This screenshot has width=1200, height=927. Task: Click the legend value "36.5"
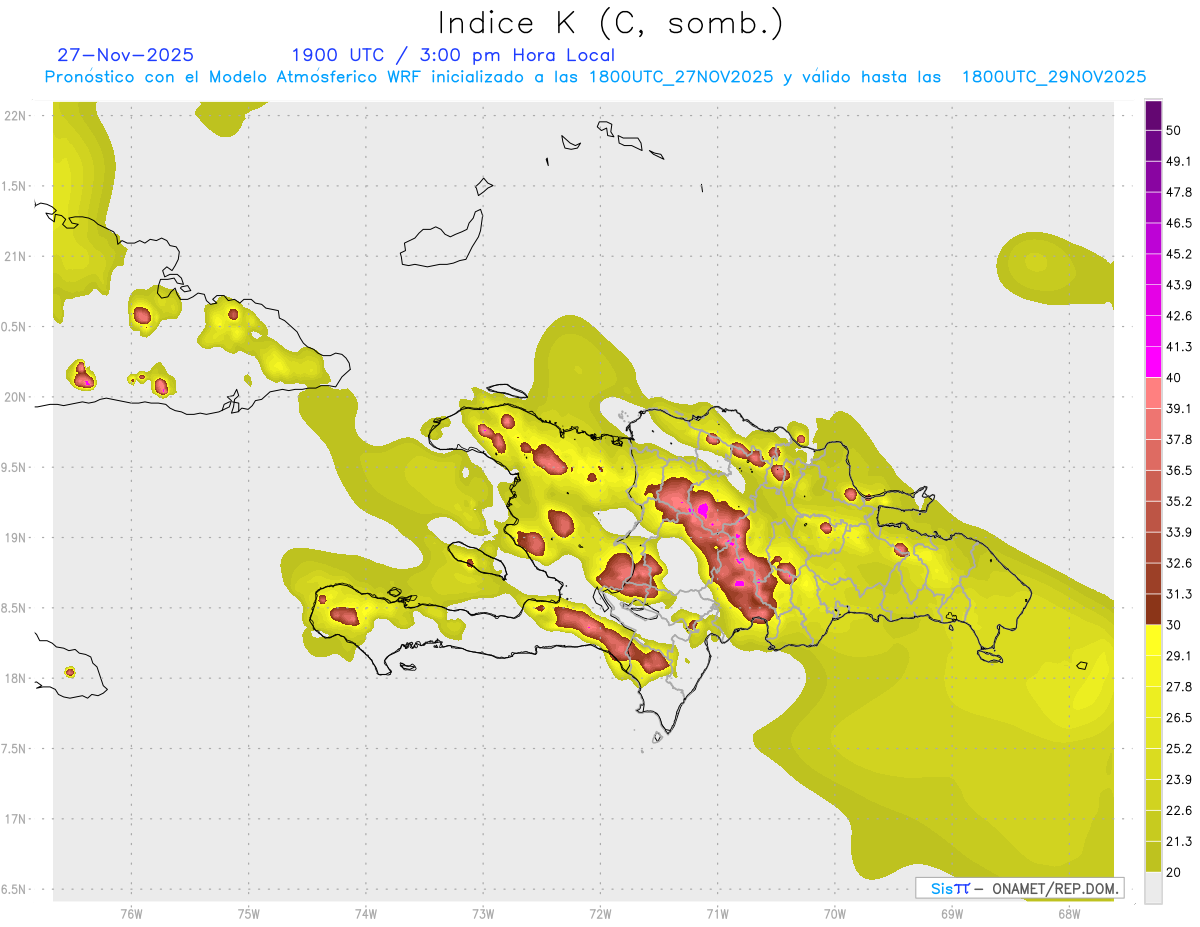coord(1179,470)
